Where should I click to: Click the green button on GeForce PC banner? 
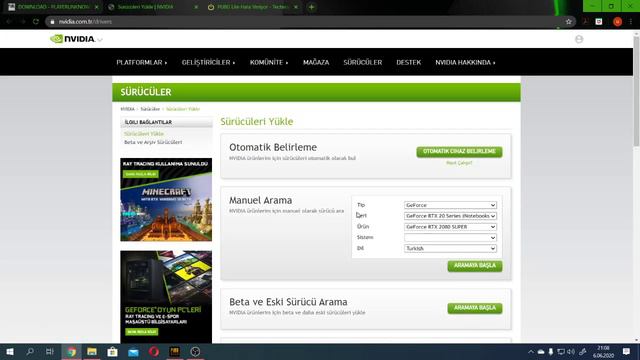point(142,332)
